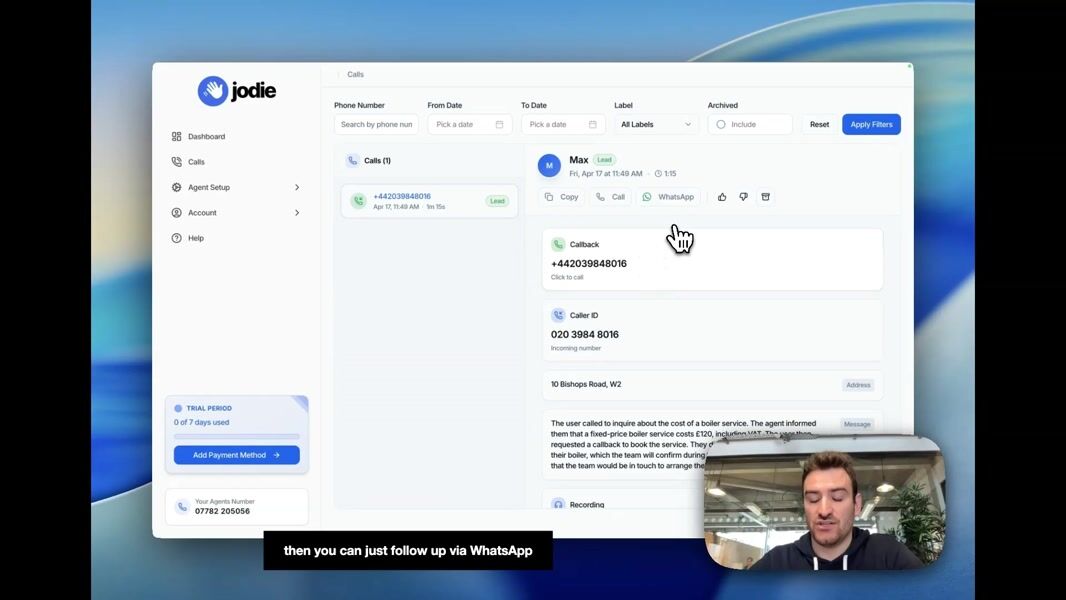
Task: Open Calls in the sidebar
Action: point(196,162)
